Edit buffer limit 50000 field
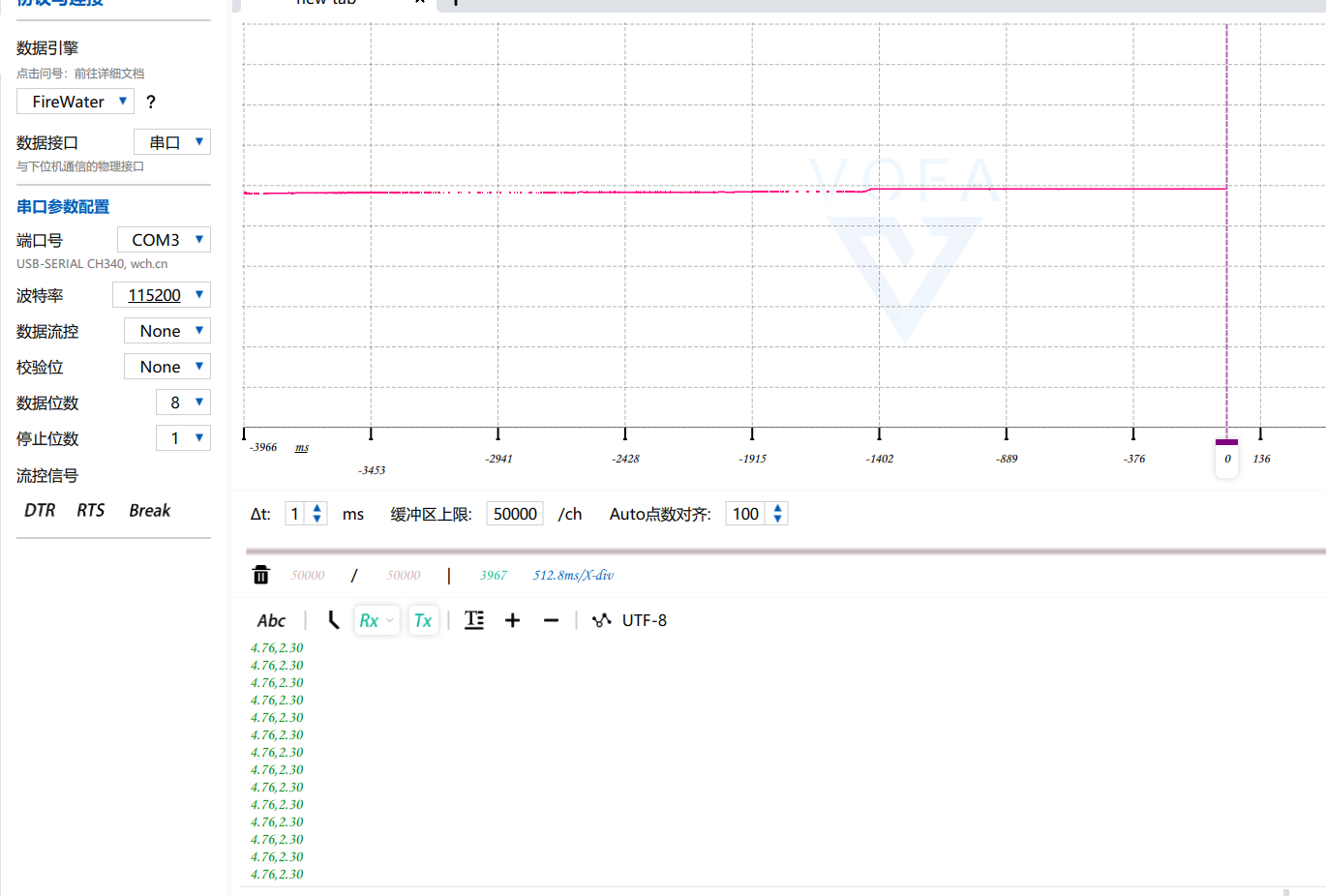Screen dimensions: 1326x896 [515, 514]
